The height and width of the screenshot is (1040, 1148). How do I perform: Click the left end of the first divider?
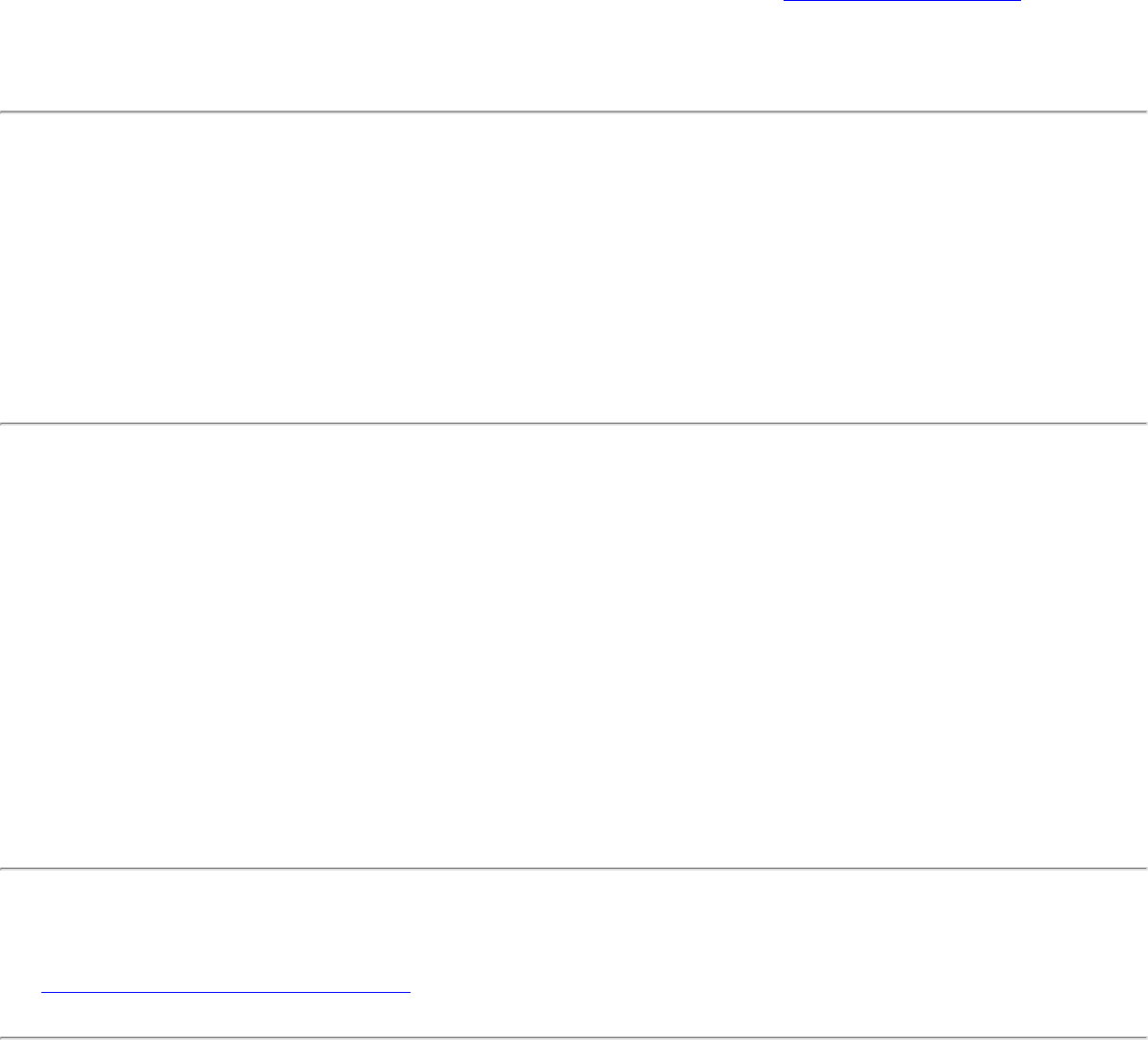[x=4, y=112]
